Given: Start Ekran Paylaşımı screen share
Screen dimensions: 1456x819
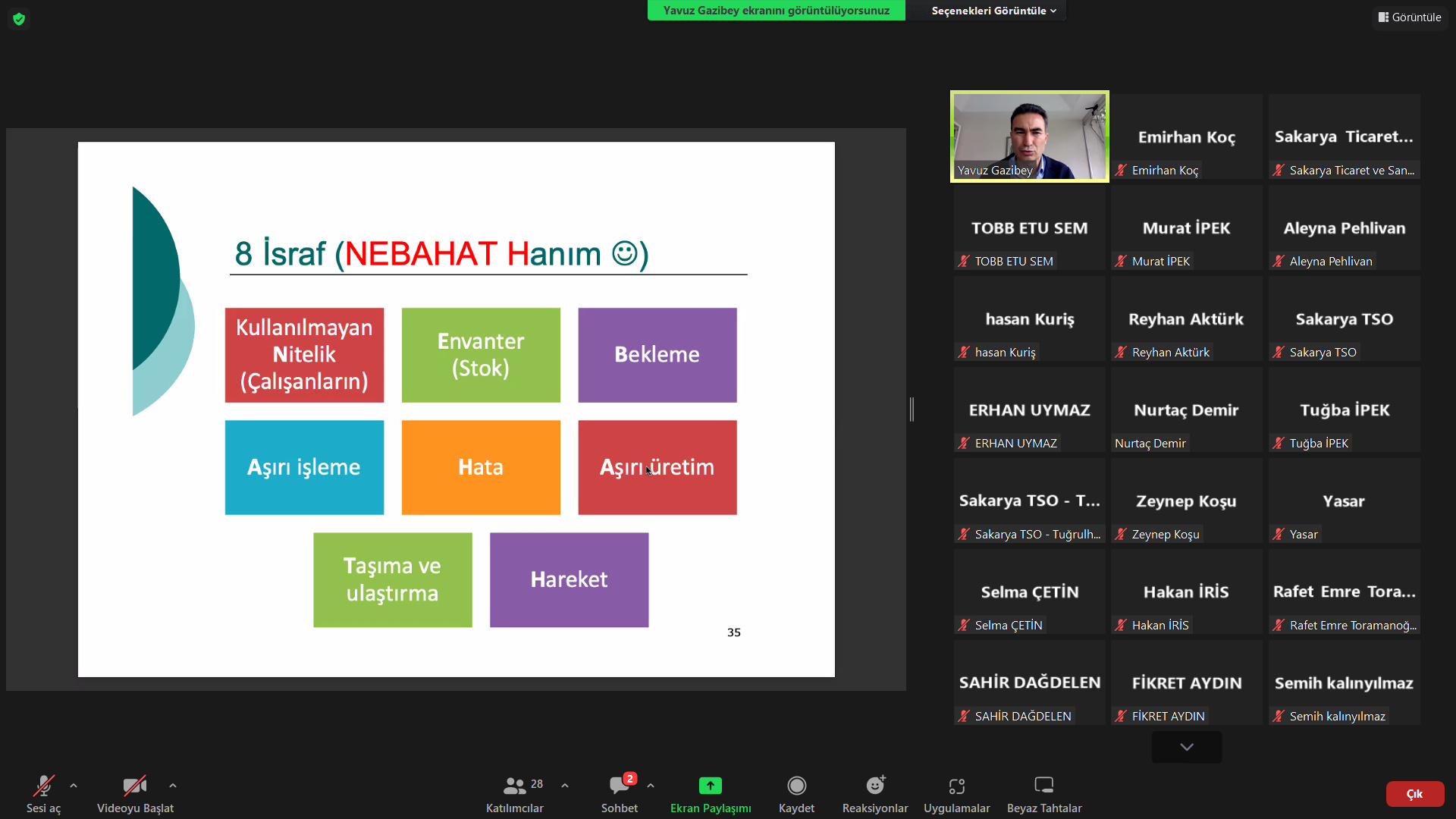Looking at the screenshot, I should click(x=710, y=793).
